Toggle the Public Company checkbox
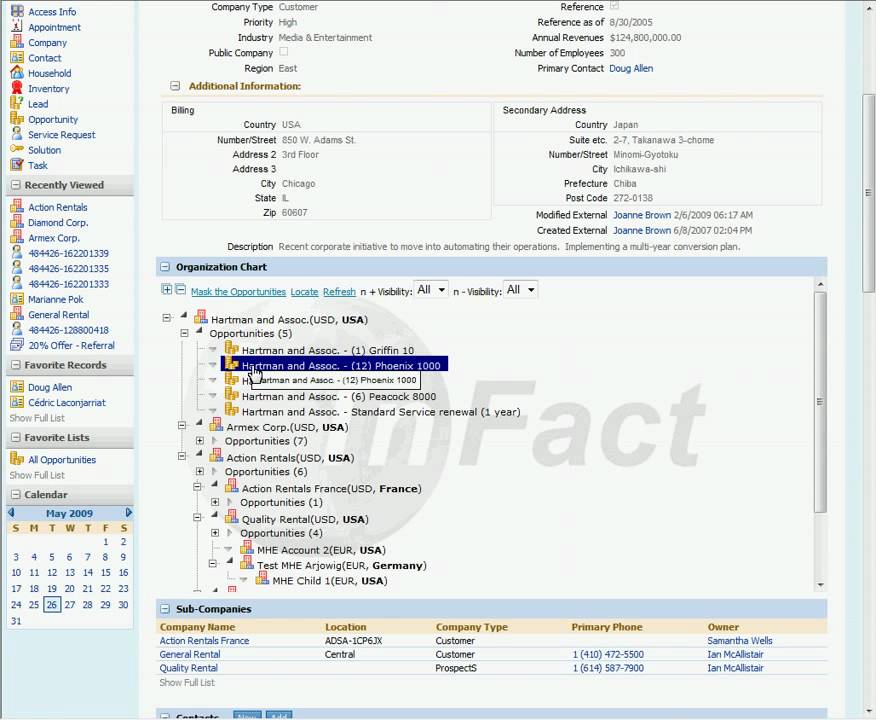The width and height of the screenshot is (876, 720). [284, 52]
